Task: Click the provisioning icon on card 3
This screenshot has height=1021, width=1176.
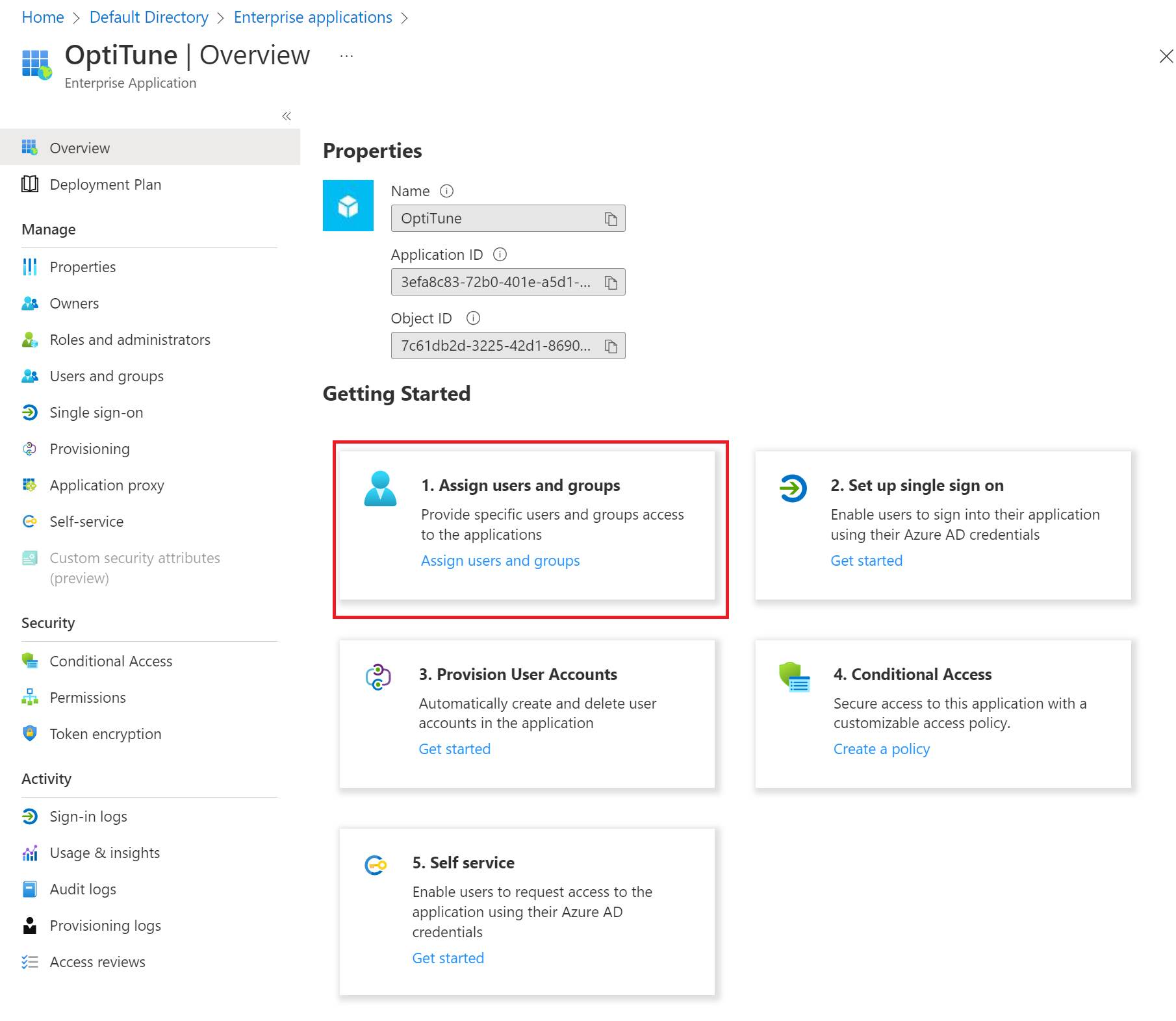Action: coord(378,677)
